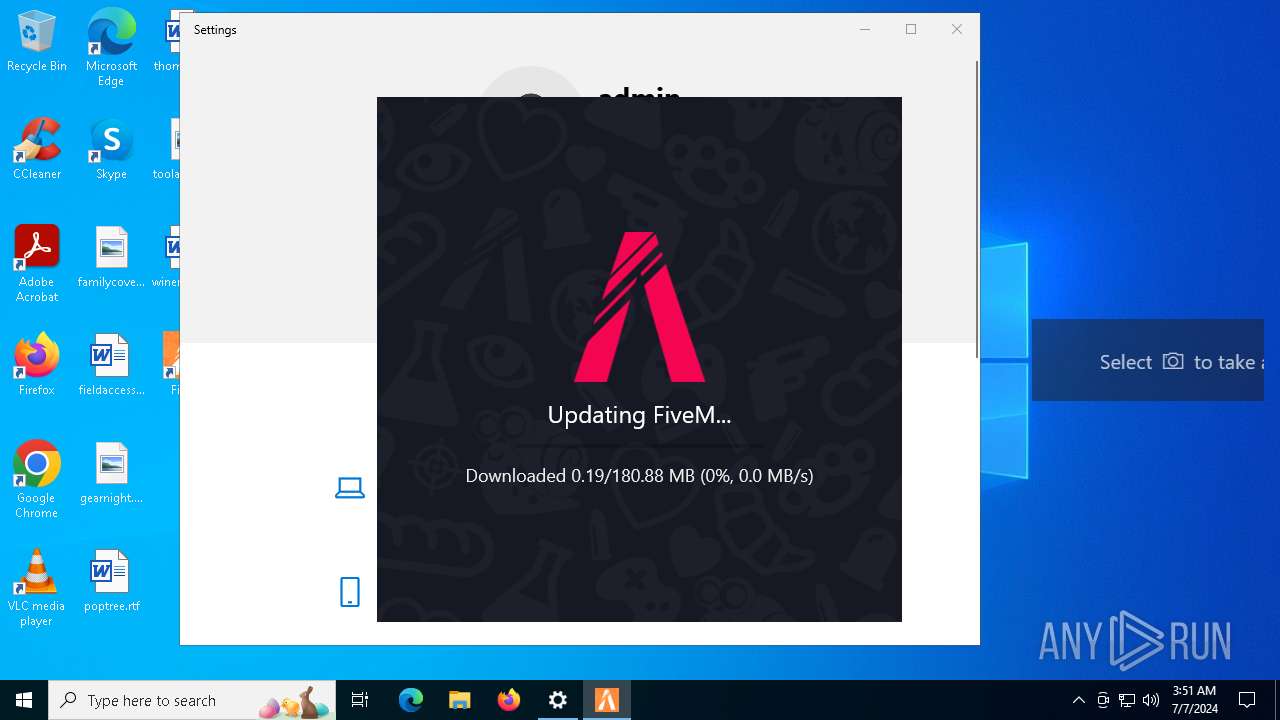Launch Adobe Acrobat desktop shortcut
Viewport: 1280px width, 720px height.
pyautogui.click(x=37, y=264)
